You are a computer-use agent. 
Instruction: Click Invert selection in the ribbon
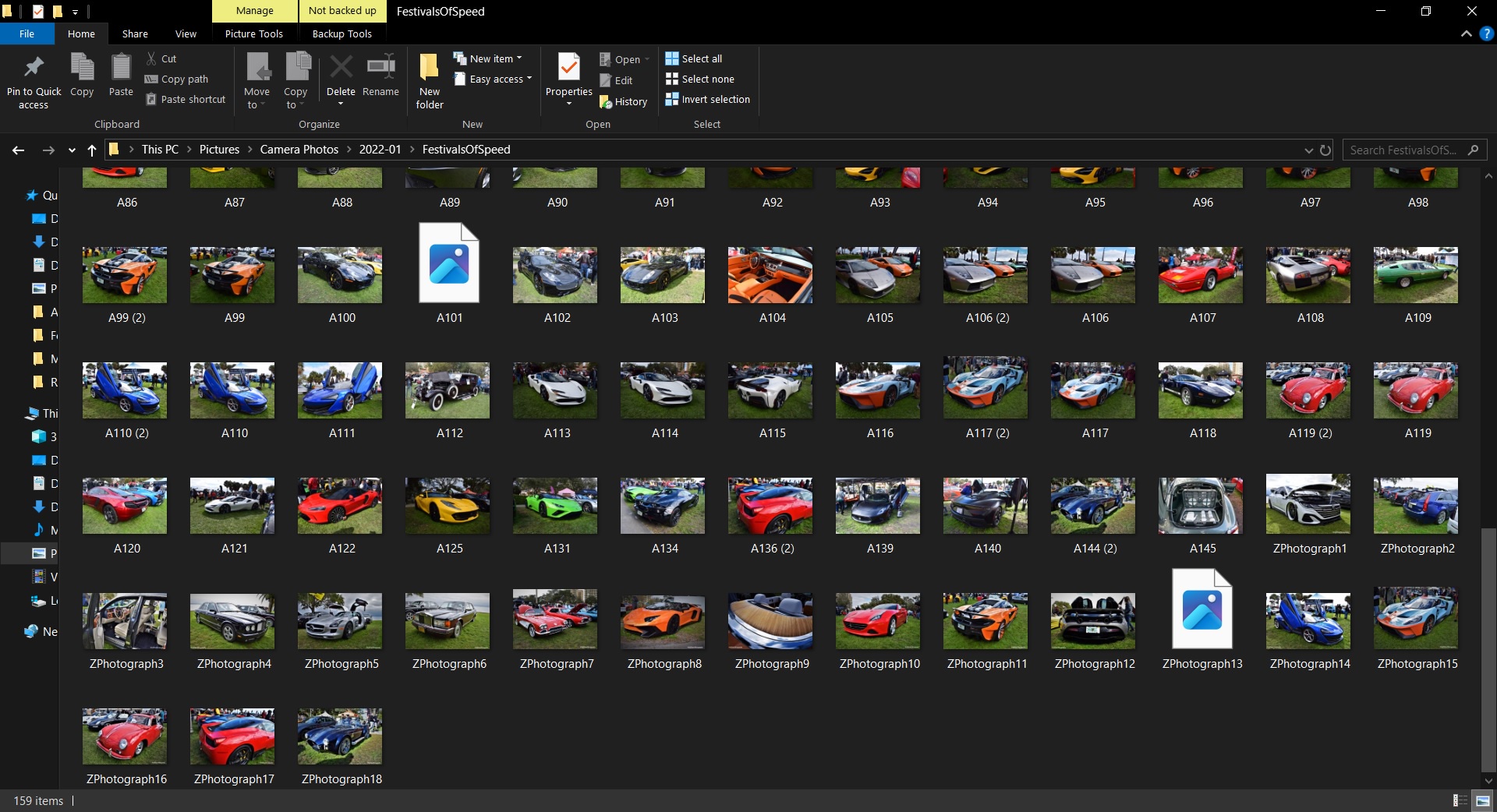(708, 99)
